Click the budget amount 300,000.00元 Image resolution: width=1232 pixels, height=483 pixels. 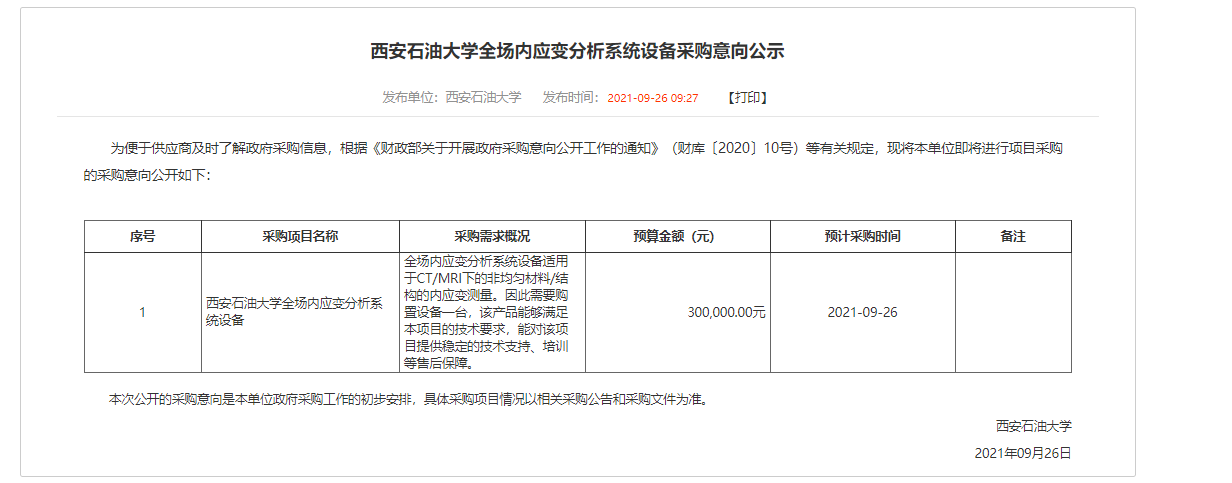point(727,312)
